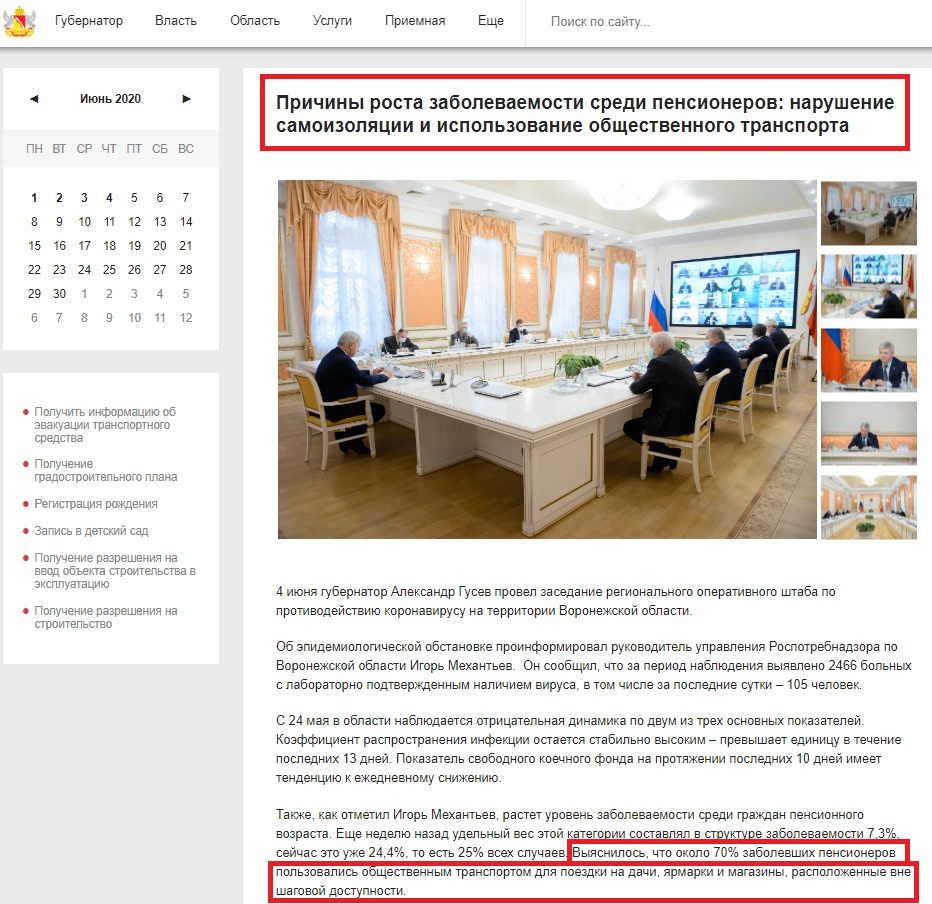Open fourth thumbnail of man seated at desk
932x904 pixels.
868,433
